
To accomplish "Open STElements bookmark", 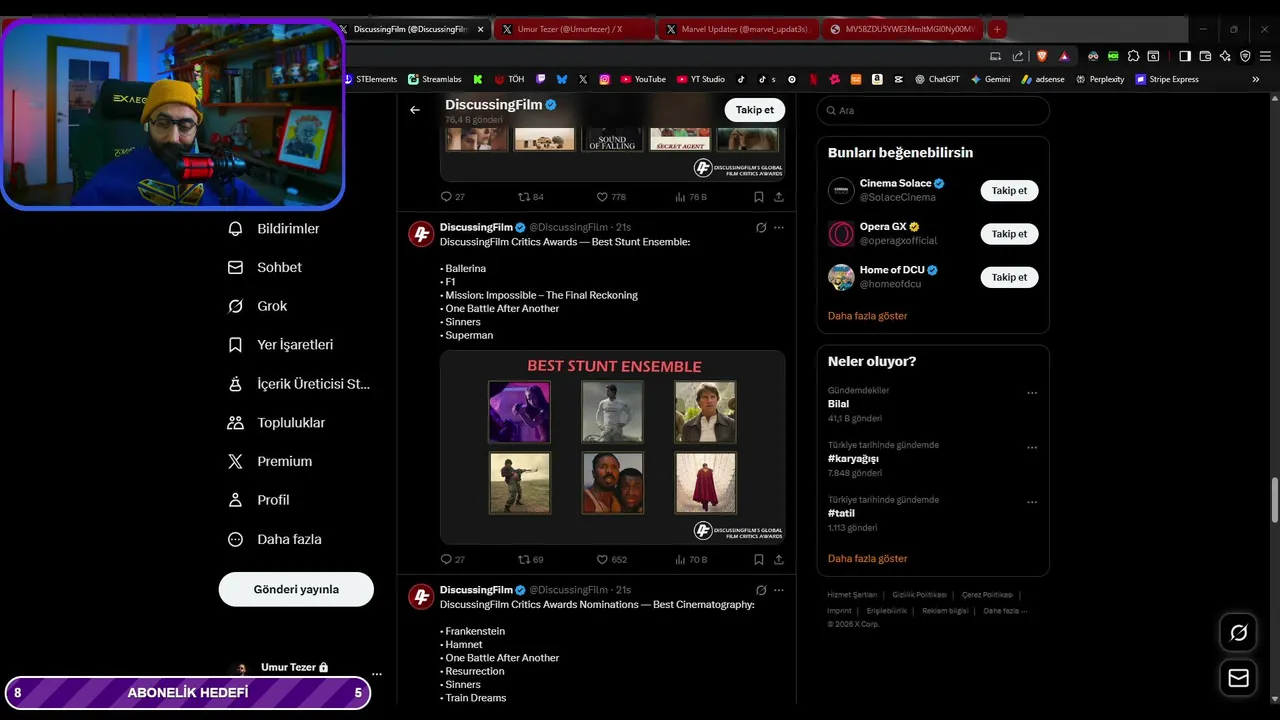I will coord(370,79).
